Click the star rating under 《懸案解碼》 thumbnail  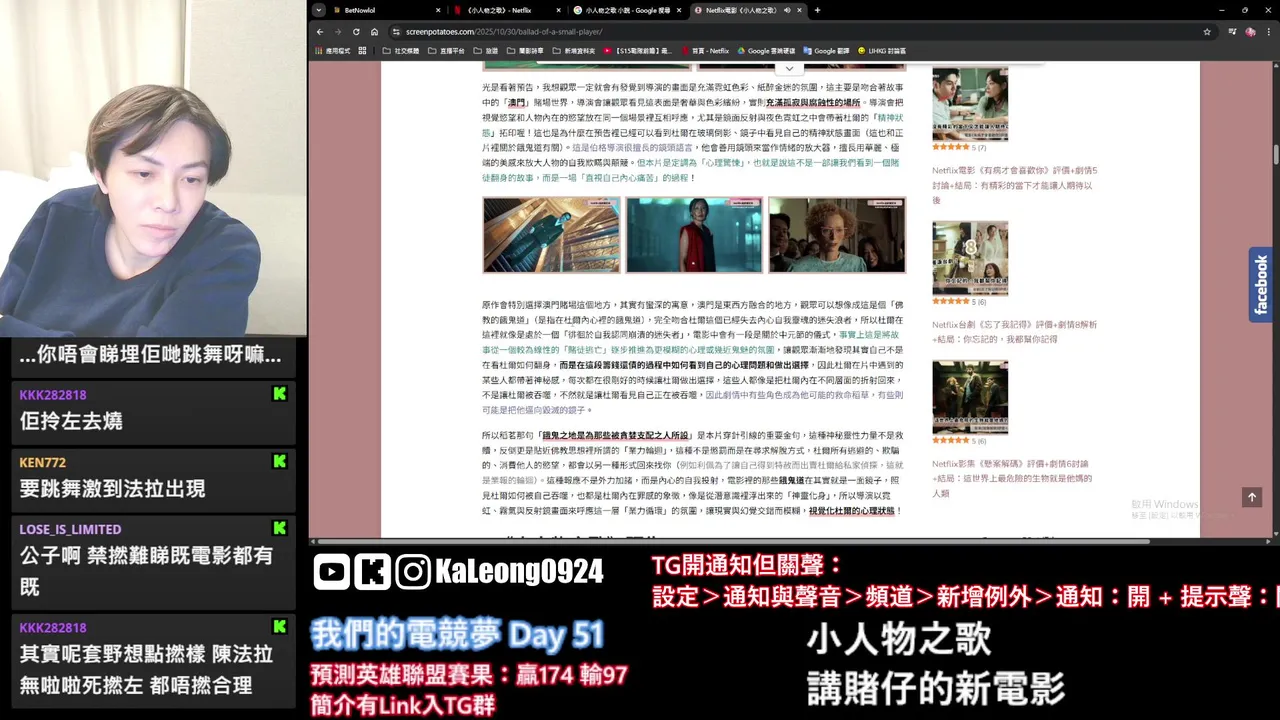click(x=951, y=440)
